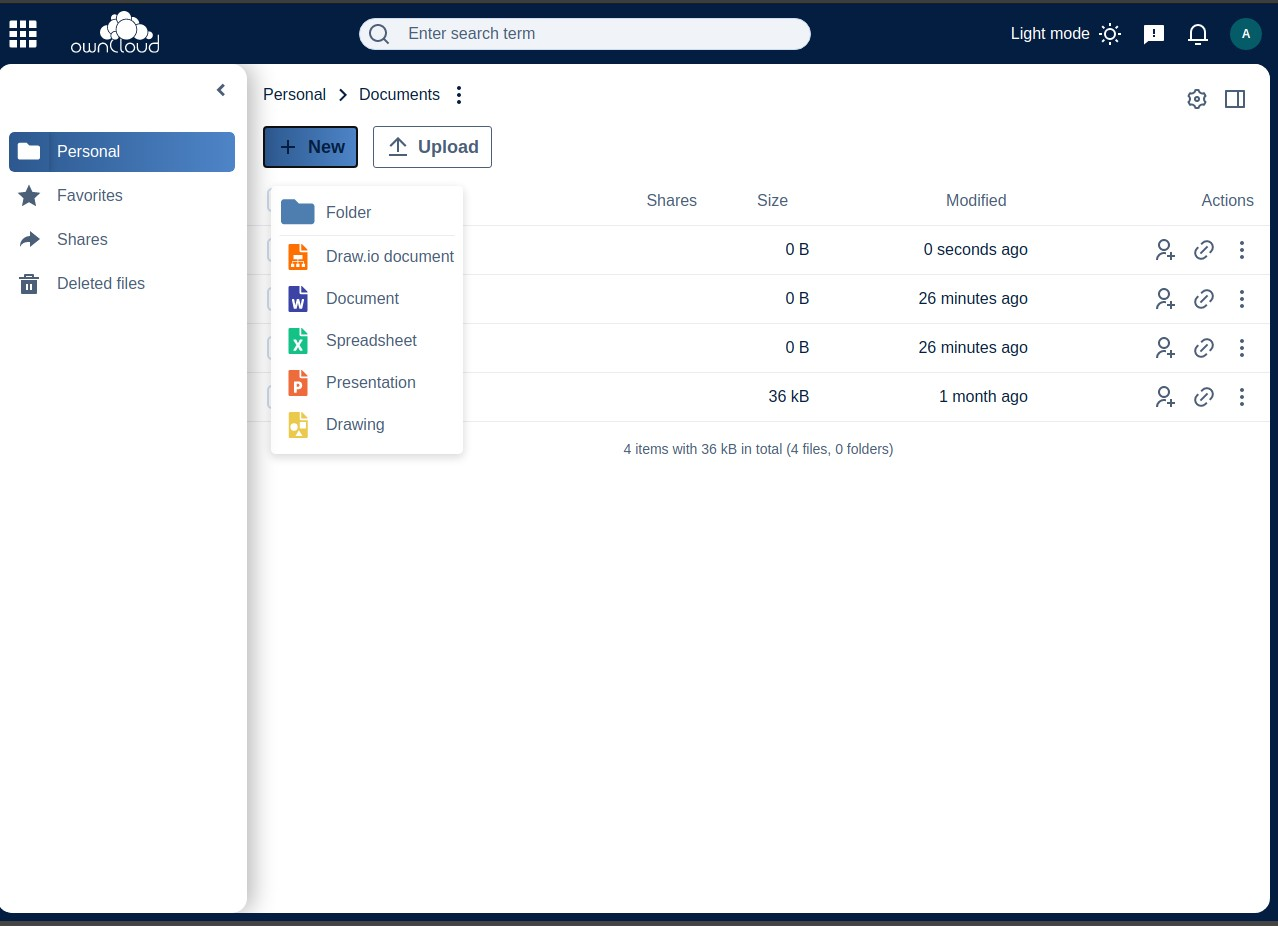Image resolution: width=1278 pixels, height=926 pixels.
Task: Click the yellow Drawing icon
Action: (298, 425)
